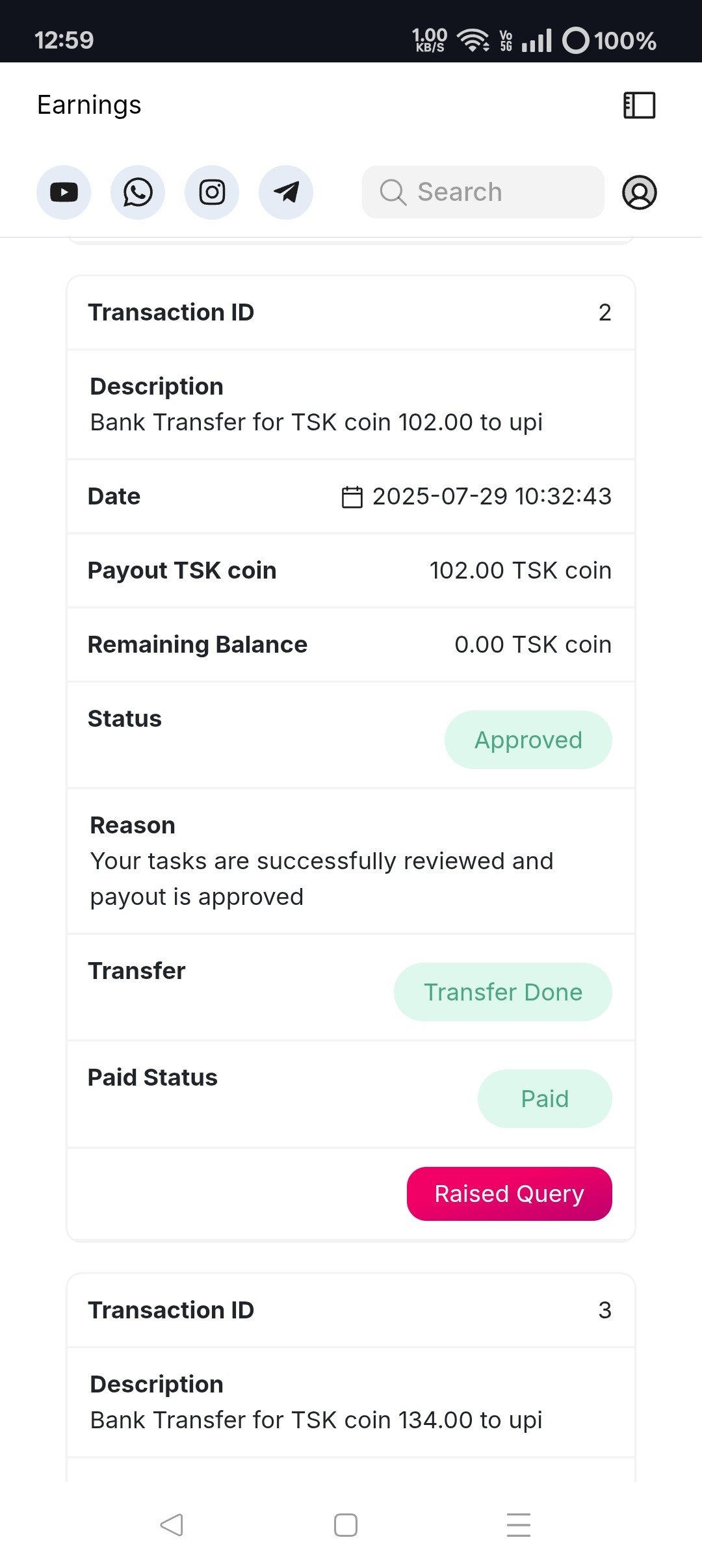Screen dimensions: 702x1568
Task: Open the YouTube channel icon
Action: (x=64, y=192)
